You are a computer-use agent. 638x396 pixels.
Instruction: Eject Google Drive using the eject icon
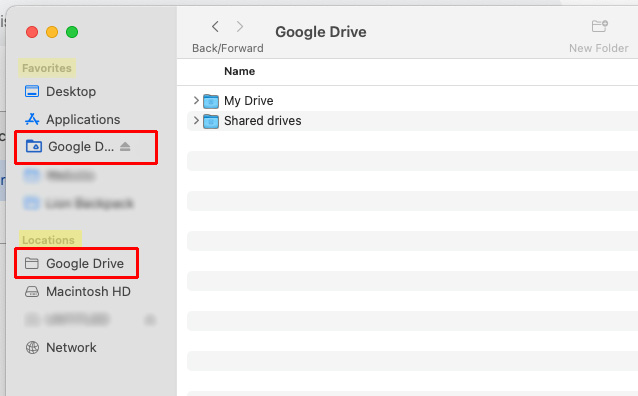pos(125,147)
